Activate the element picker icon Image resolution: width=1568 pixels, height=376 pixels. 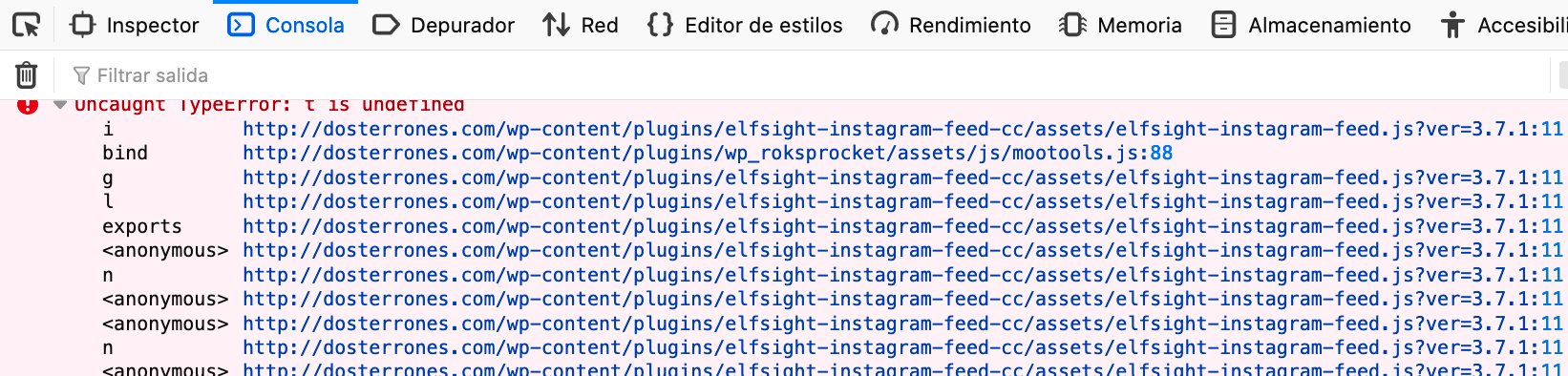coord(27,25)
